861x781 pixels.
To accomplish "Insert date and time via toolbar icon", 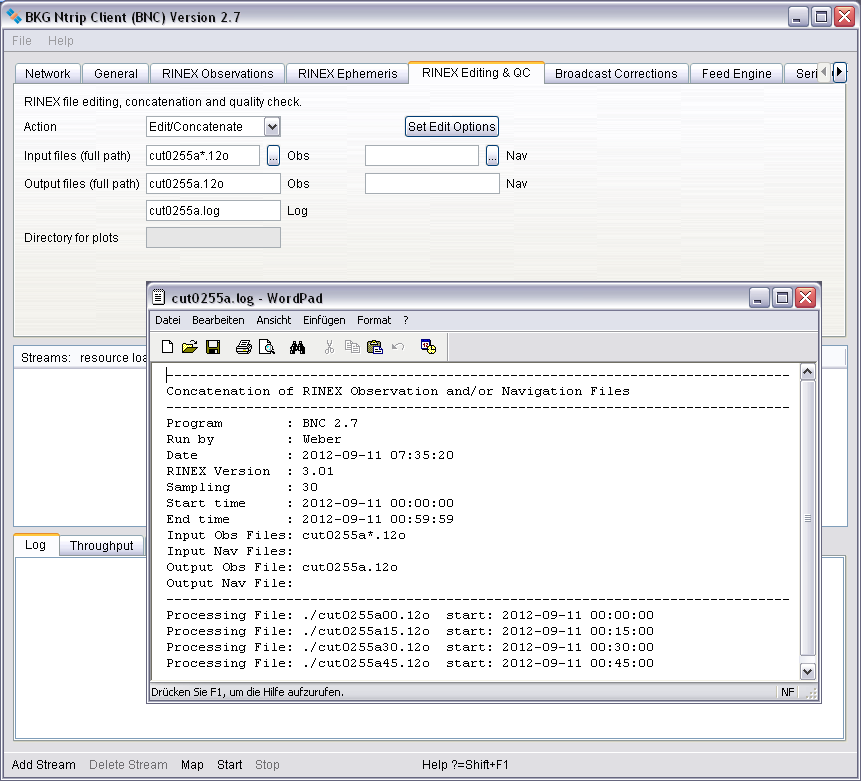I will pyautogui.click(x=428, y=347).
